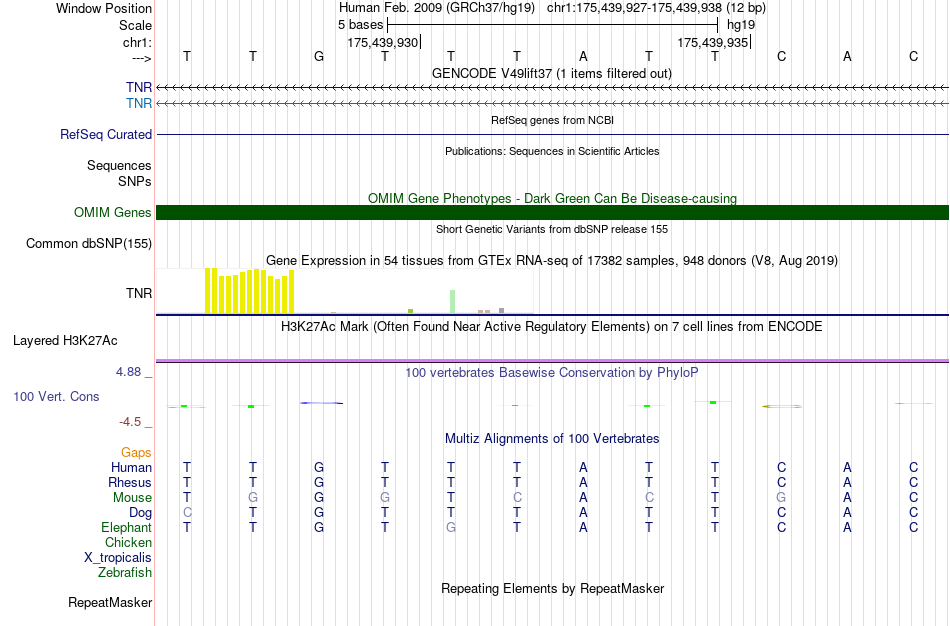The image size is (950, 626).
Task: Click the -4.5 lower conservation scale value
Action: click(130, 422)
